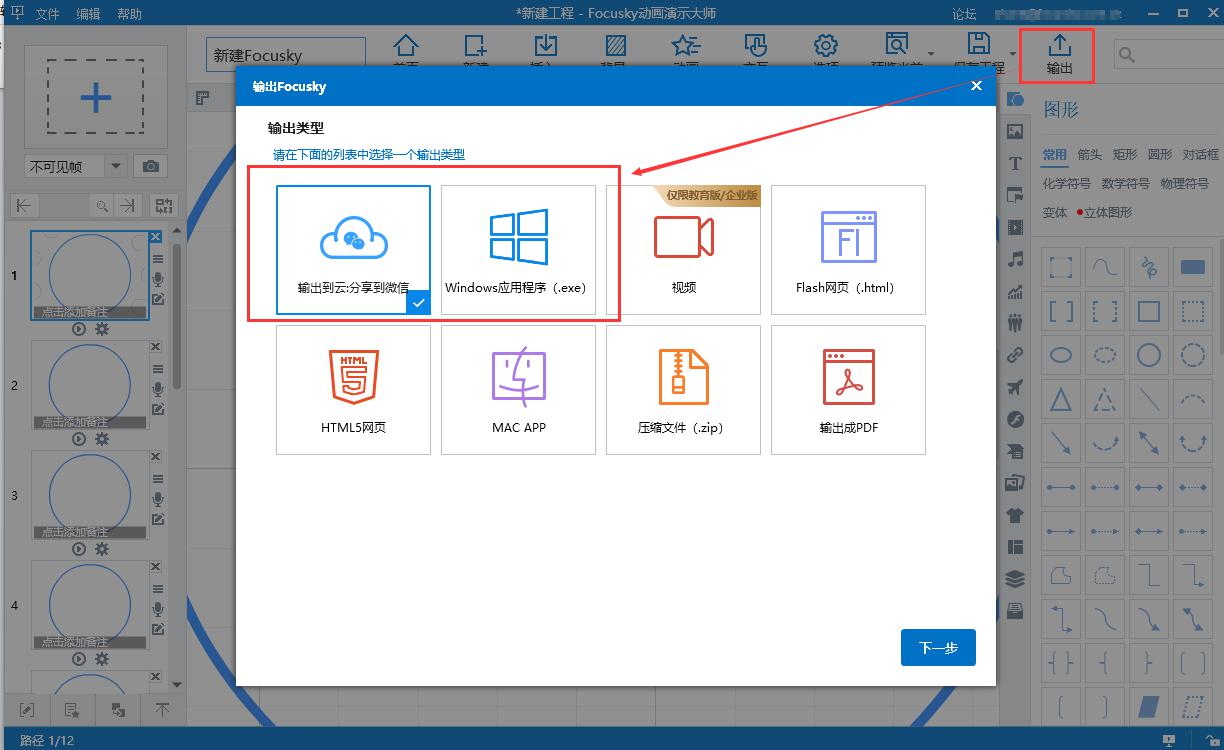Switch to the 箭头 shapes tab
Image resolution: width=1224 pixels, height=750 pixels.
point(1089,155)
